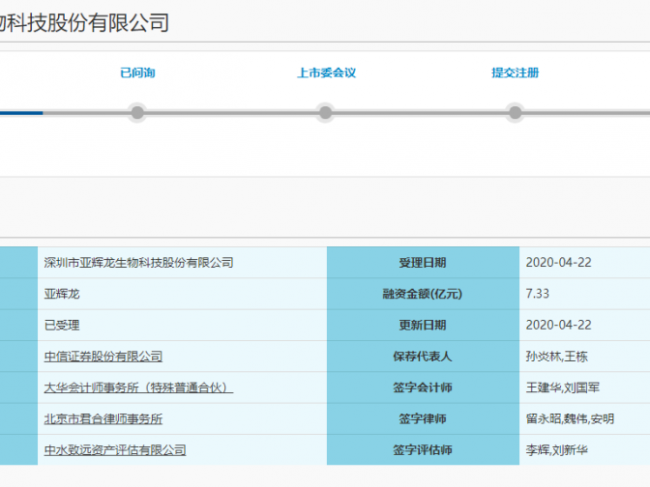Click the financing amount value 7.33

click(x=537, y=294)
